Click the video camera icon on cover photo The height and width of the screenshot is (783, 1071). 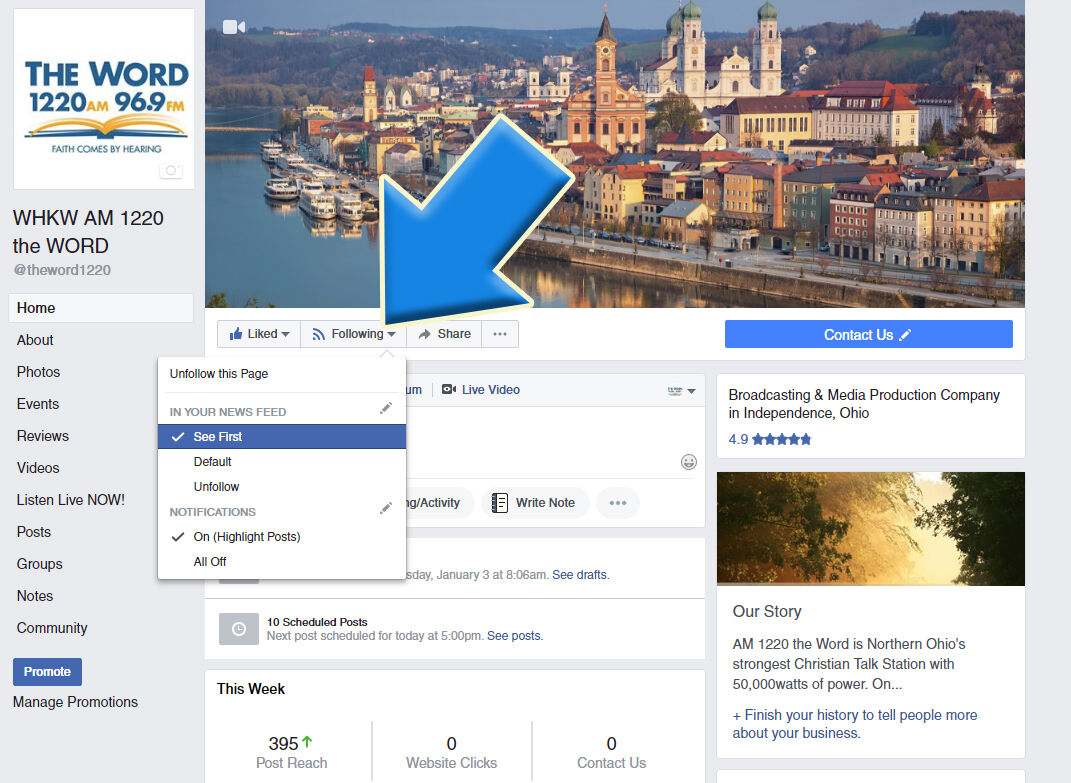point(234,27)
